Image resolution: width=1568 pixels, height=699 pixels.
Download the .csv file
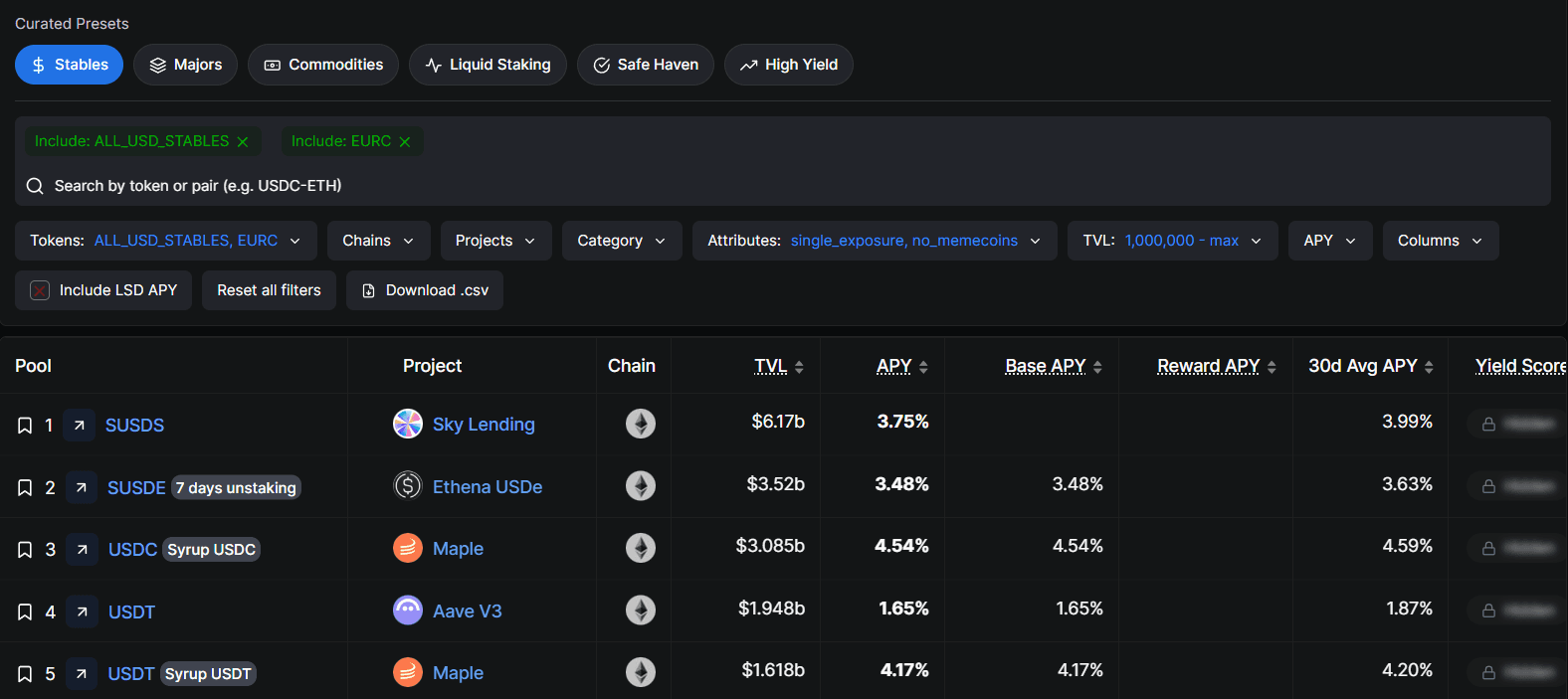[425, 290]
